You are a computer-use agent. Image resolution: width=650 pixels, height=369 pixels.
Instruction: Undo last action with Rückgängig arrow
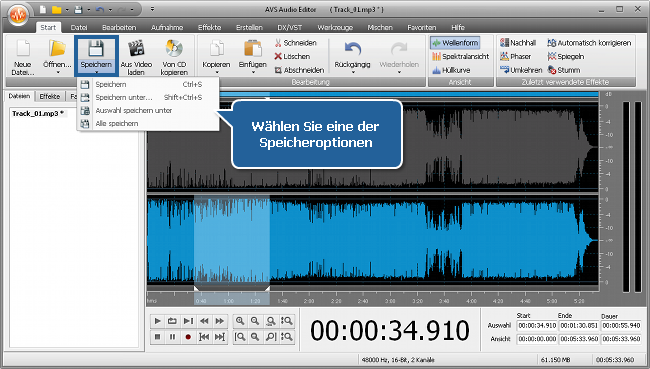[353, 49]
